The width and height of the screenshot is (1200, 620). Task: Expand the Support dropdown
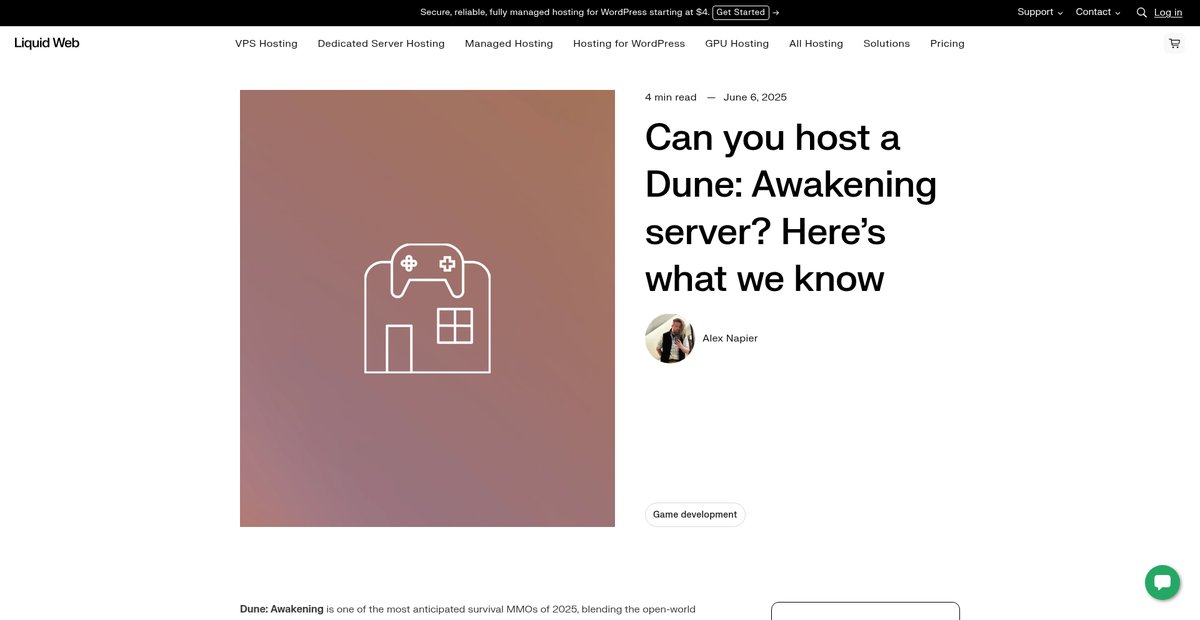click(x=1040, y=12)
